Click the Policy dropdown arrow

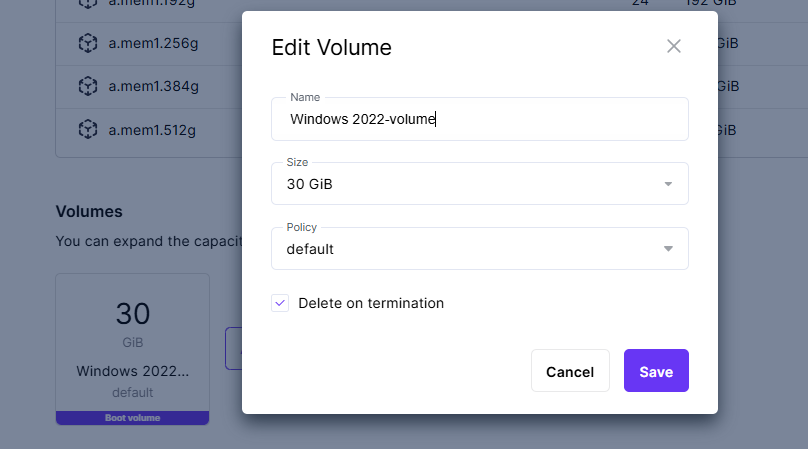668,249
